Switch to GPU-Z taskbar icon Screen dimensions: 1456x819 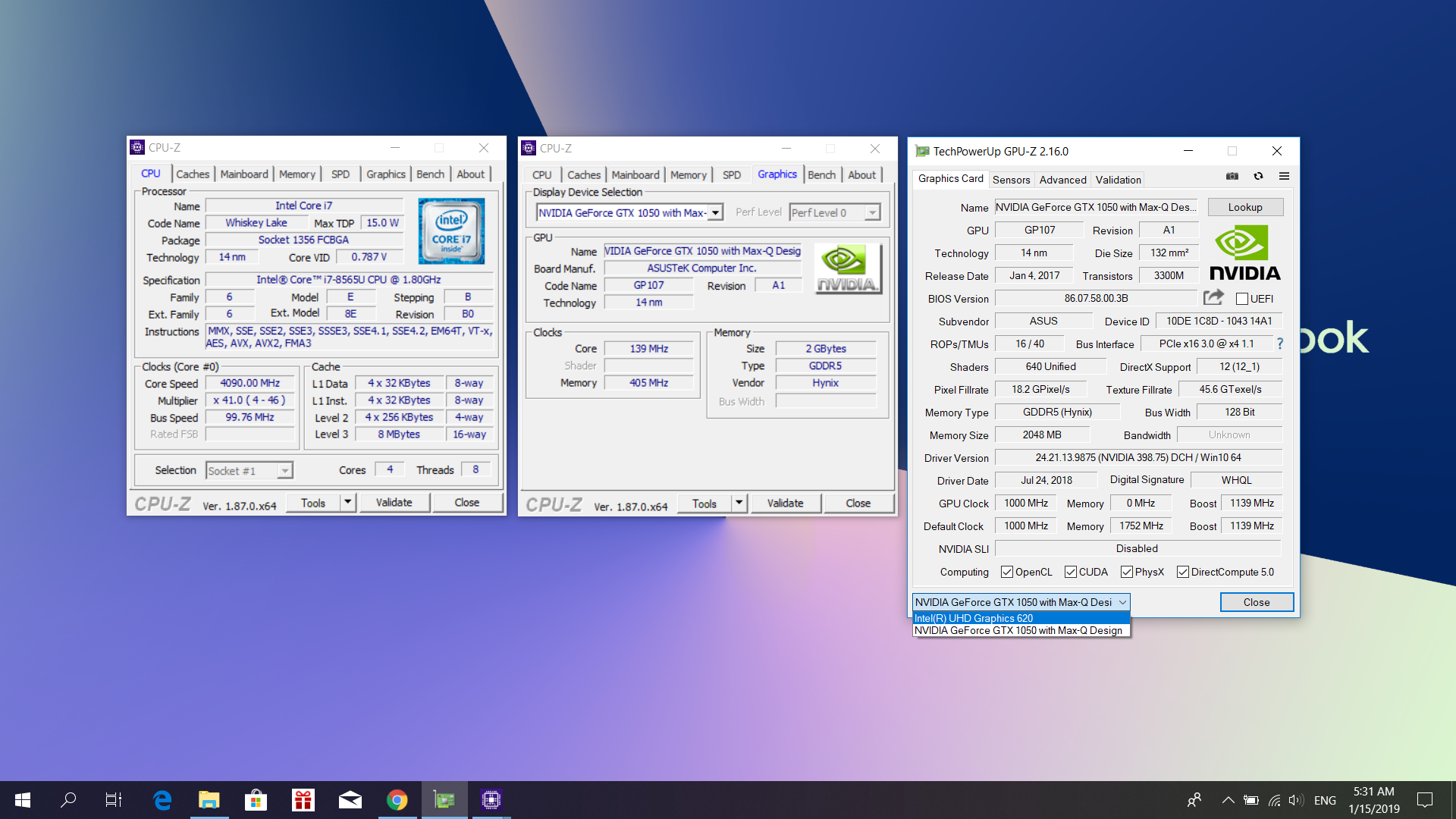(444, 799)
